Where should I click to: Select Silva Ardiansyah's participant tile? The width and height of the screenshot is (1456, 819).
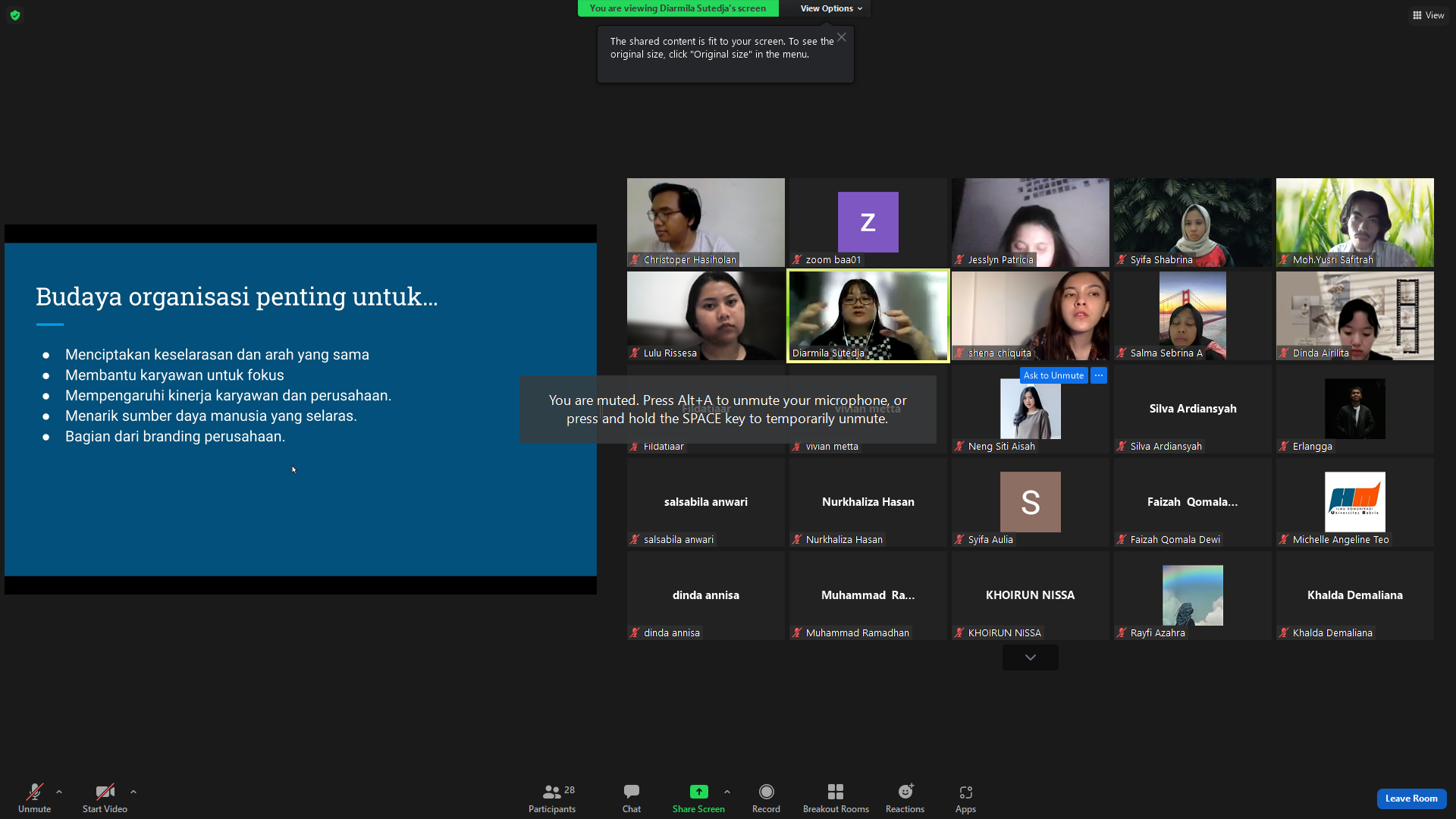click(x=1192, y=409)
